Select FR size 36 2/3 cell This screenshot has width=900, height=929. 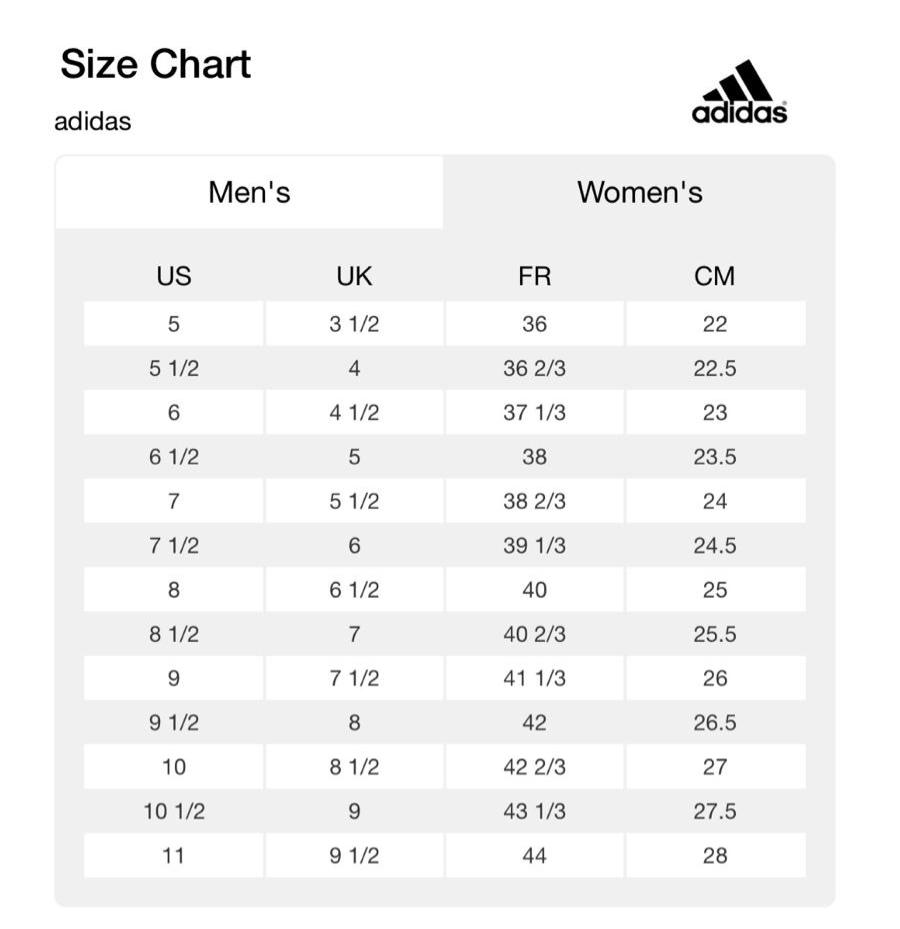point(534,368)
